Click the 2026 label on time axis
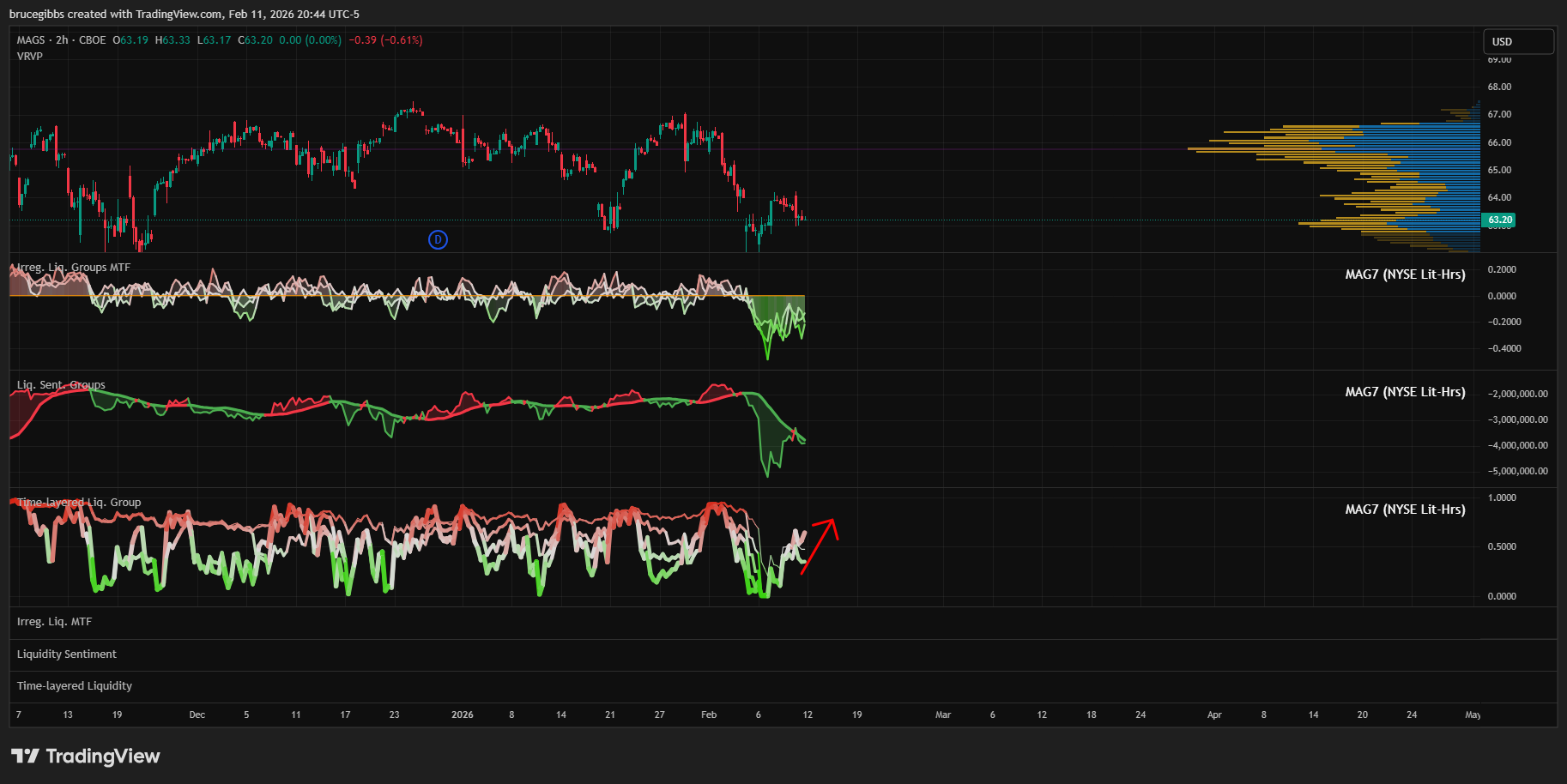Image resolution: width=1567 pixels, height=784 pixels. [462, 715]
